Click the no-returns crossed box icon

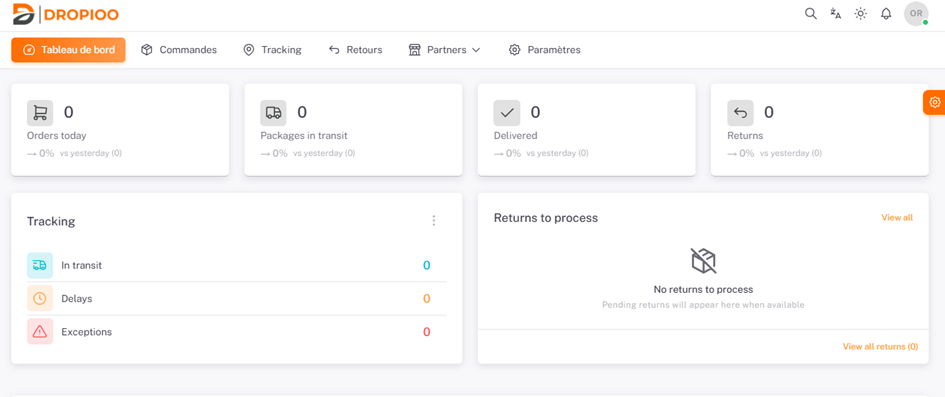(703, 260)
